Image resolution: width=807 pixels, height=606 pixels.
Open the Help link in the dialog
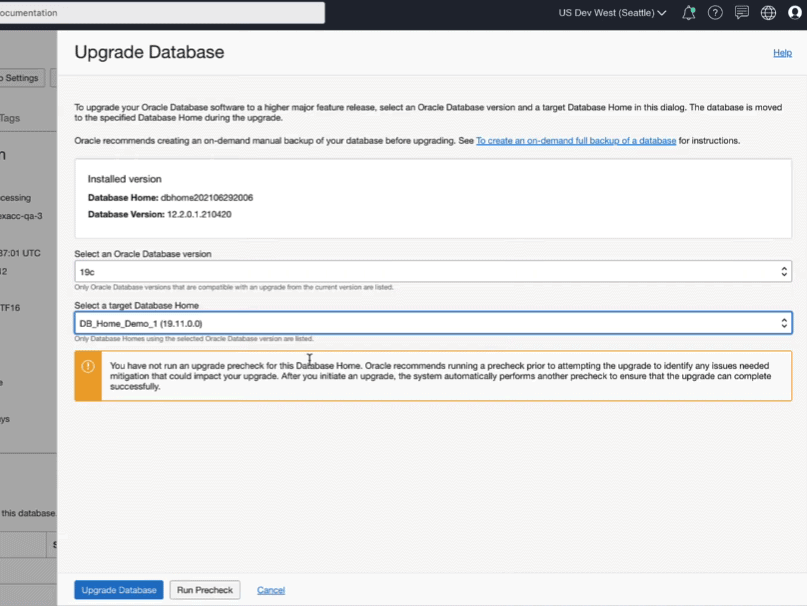click(782, 52)
